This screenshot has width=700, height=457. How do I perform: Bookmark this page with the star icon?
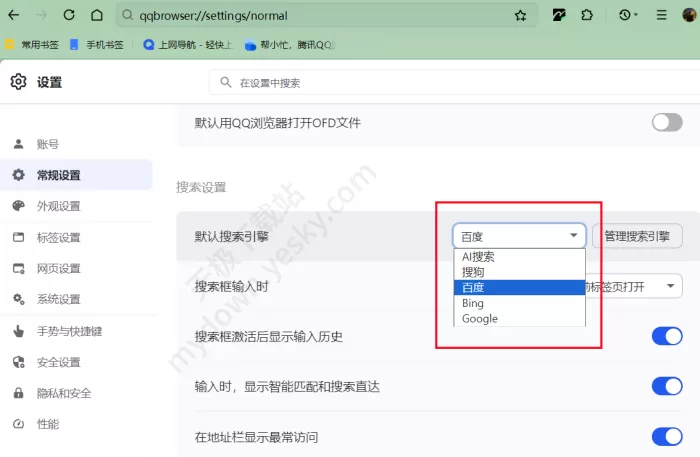pos(520,16)
